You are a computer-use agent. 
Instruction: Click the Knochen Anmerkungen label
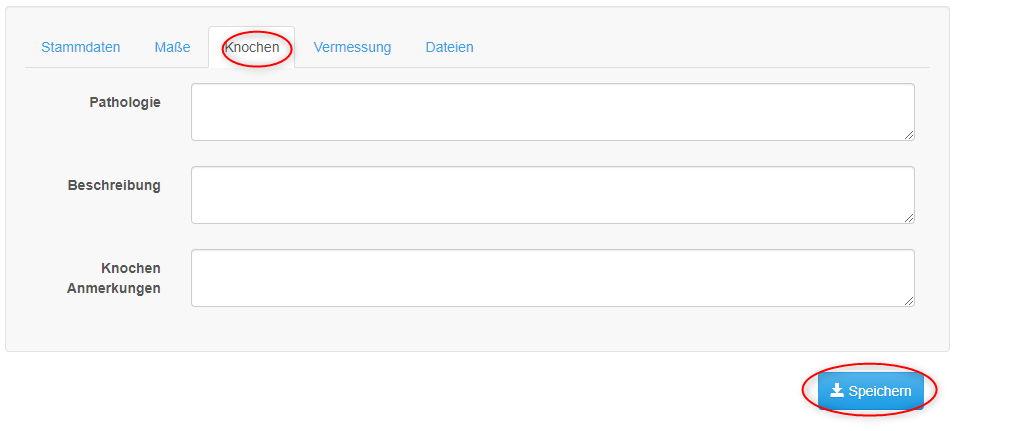114,278
